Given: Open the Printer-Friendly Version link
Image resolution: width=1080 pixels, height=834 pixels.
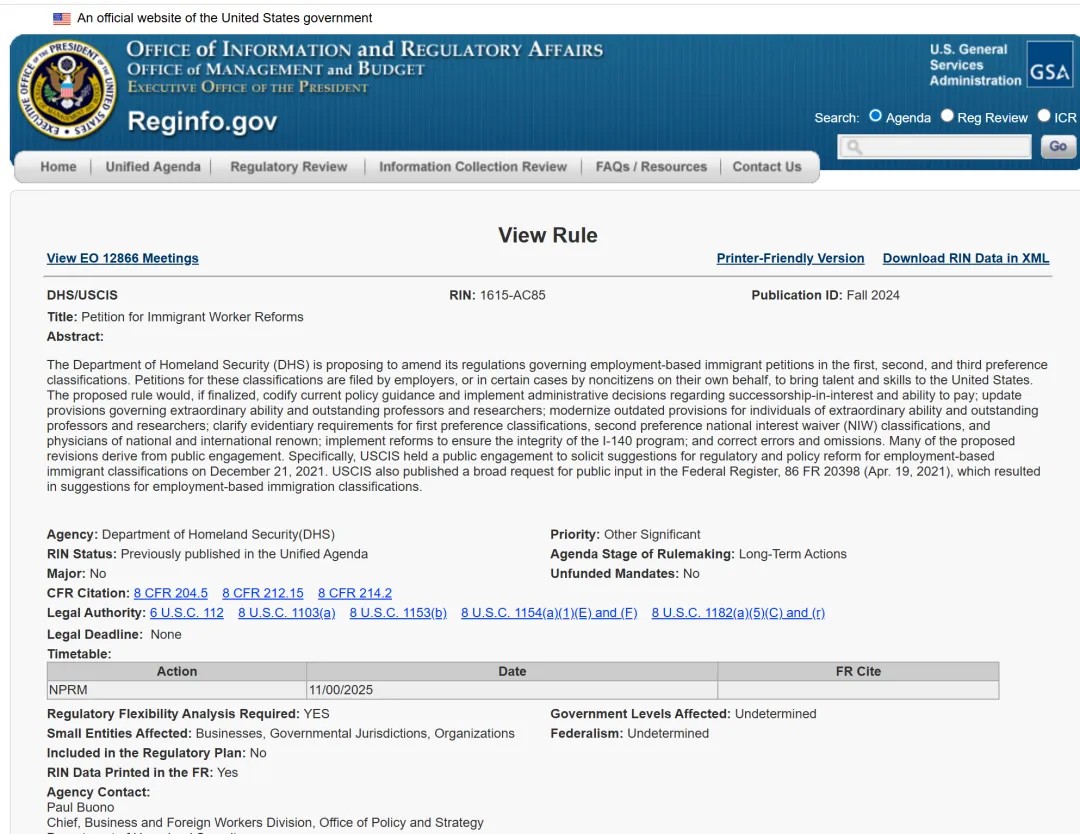Looking at the screenshot, I should 790,258.
